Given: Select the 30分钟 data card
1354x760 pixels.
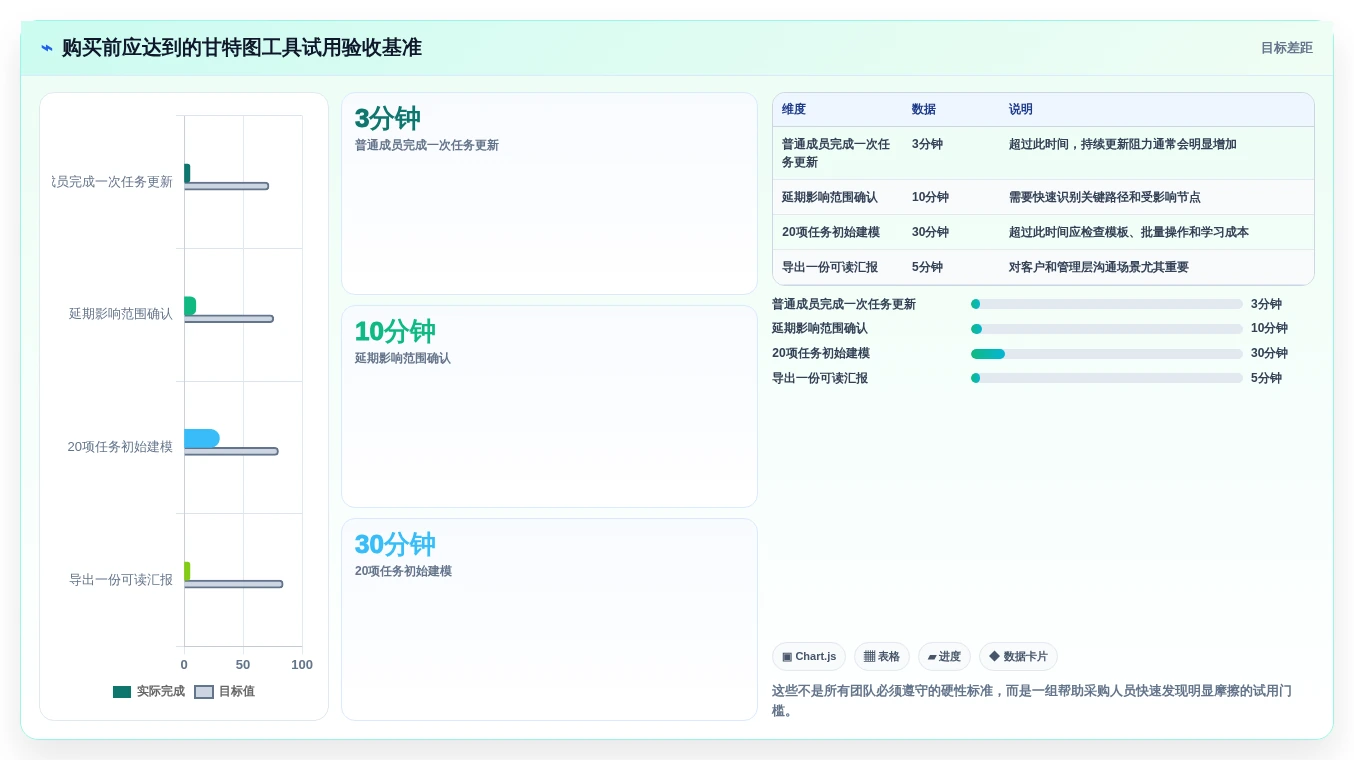Looking at the screenshot, I should point(549,619).
